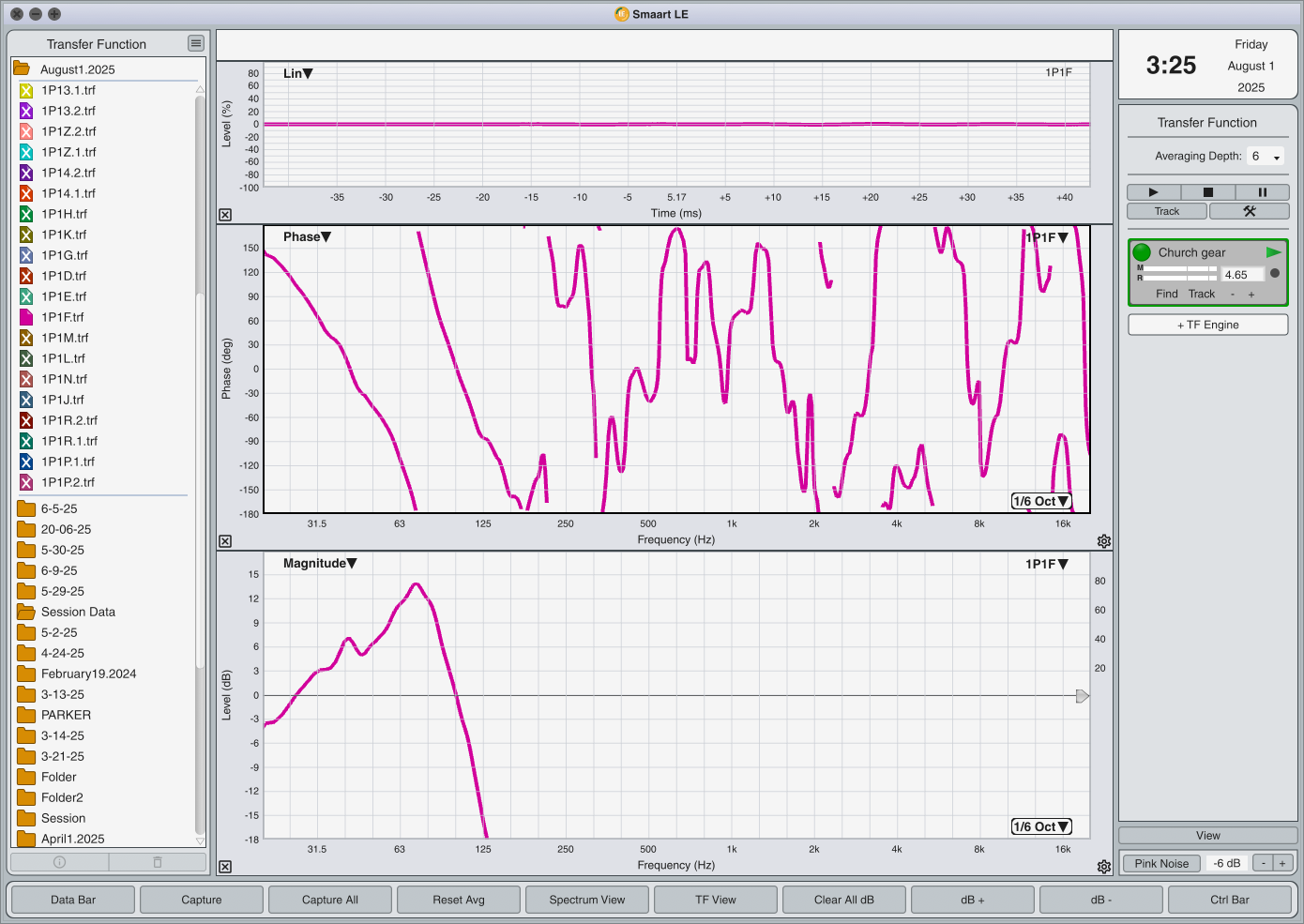The height and width of the screenshot is (924, 1304).
Task: Click the 1P1N.trf trace icon
Action: pyautogui.click(x=26, y=379)
